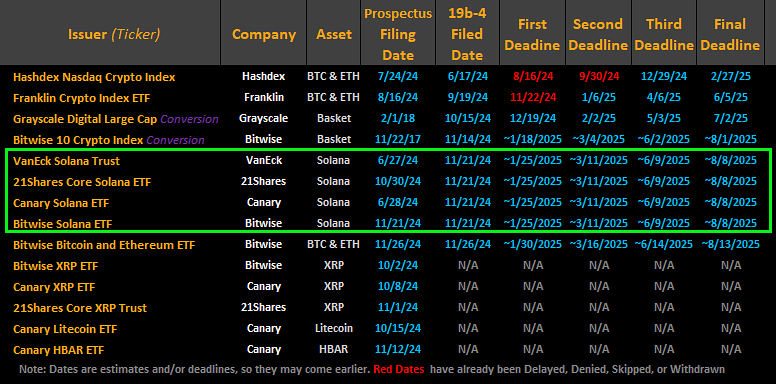Select the Final Deadline column header
Viewport: 776px width, 384px height.
point(730,35)
